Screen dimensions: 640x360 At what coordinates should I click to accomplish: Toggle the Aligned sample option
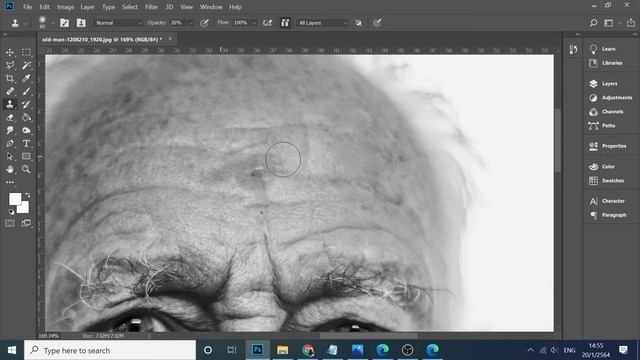click(x=285, y=23)
